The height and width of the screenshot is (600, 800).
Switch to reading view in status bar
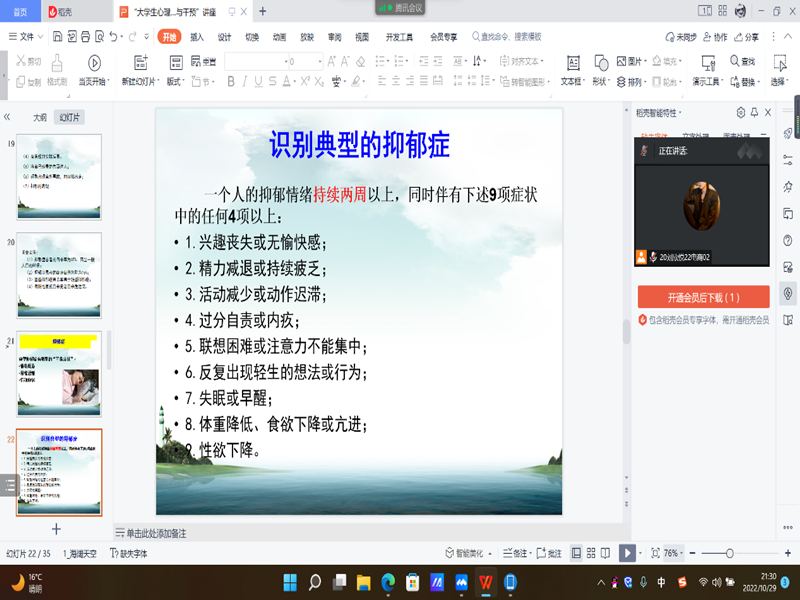click(607, 553)
